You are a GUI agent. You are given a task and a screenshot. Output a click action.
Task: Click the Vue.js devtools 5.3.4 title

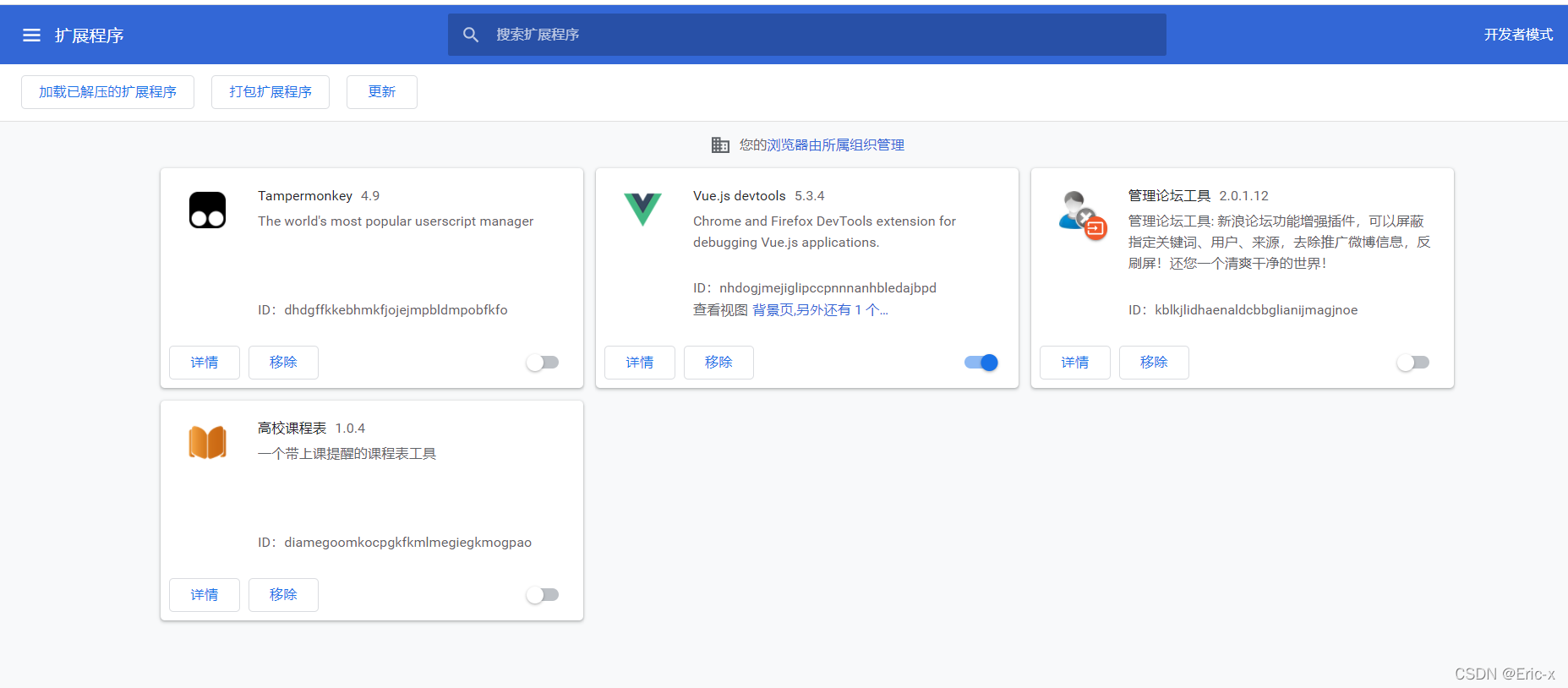click(759, 196)
